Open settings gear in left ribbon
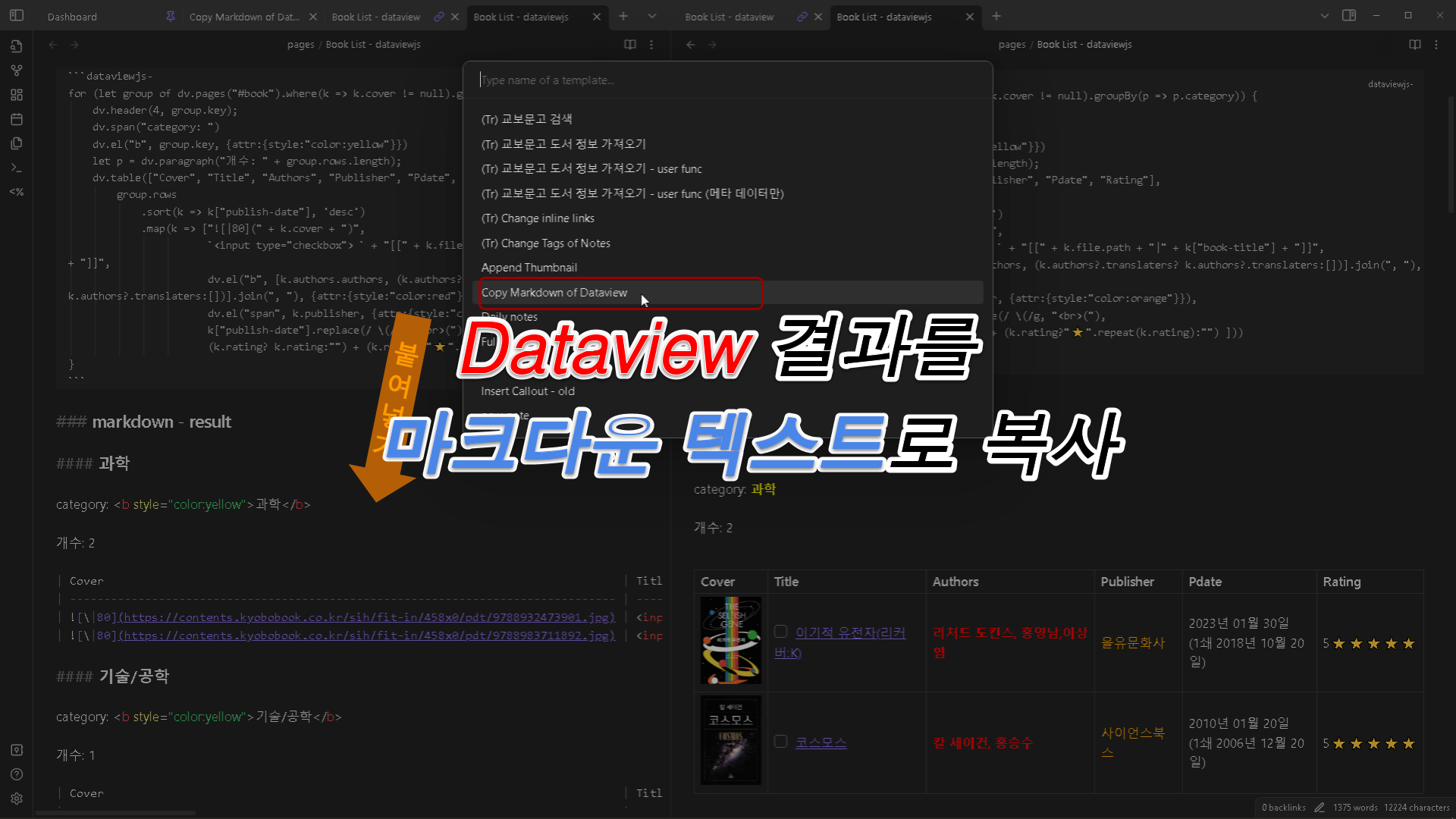The image size is (1456, 819). [17, 799]
